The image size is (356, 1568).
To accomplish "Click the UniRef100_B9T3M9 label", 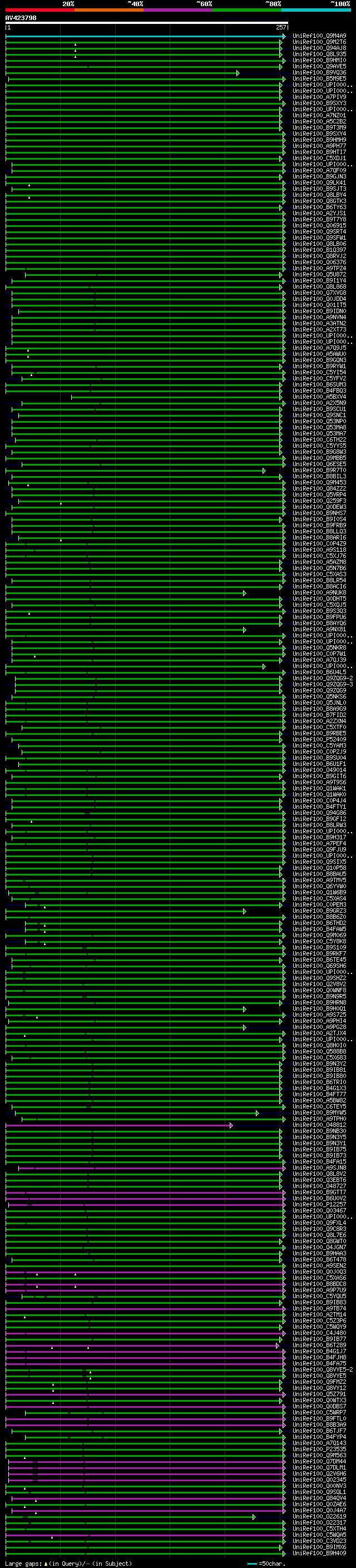I will (319, 128).
